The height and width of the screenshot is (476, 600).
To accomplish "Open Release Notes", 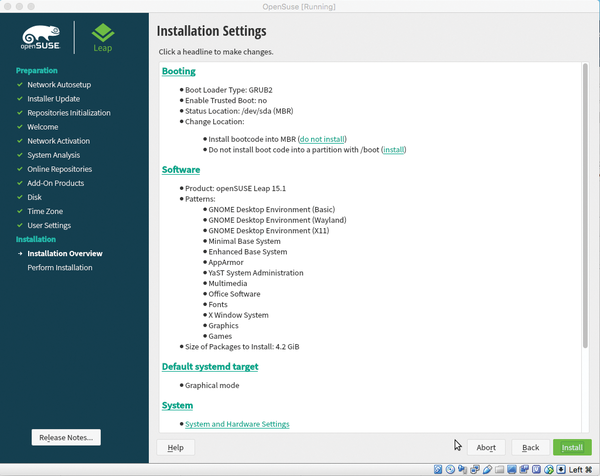I will coord(66,437).
